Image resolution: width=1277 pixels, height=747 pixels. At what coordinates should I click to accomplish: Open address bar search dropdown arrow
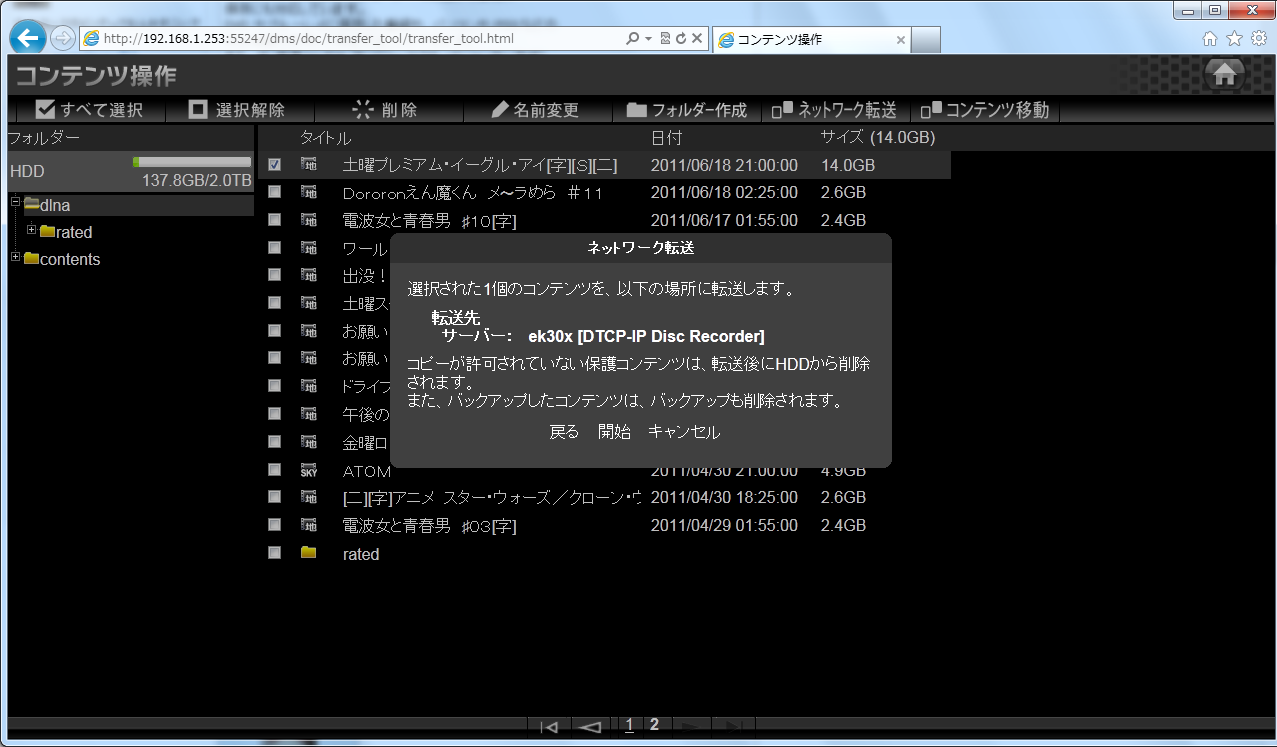click(649, 39)
